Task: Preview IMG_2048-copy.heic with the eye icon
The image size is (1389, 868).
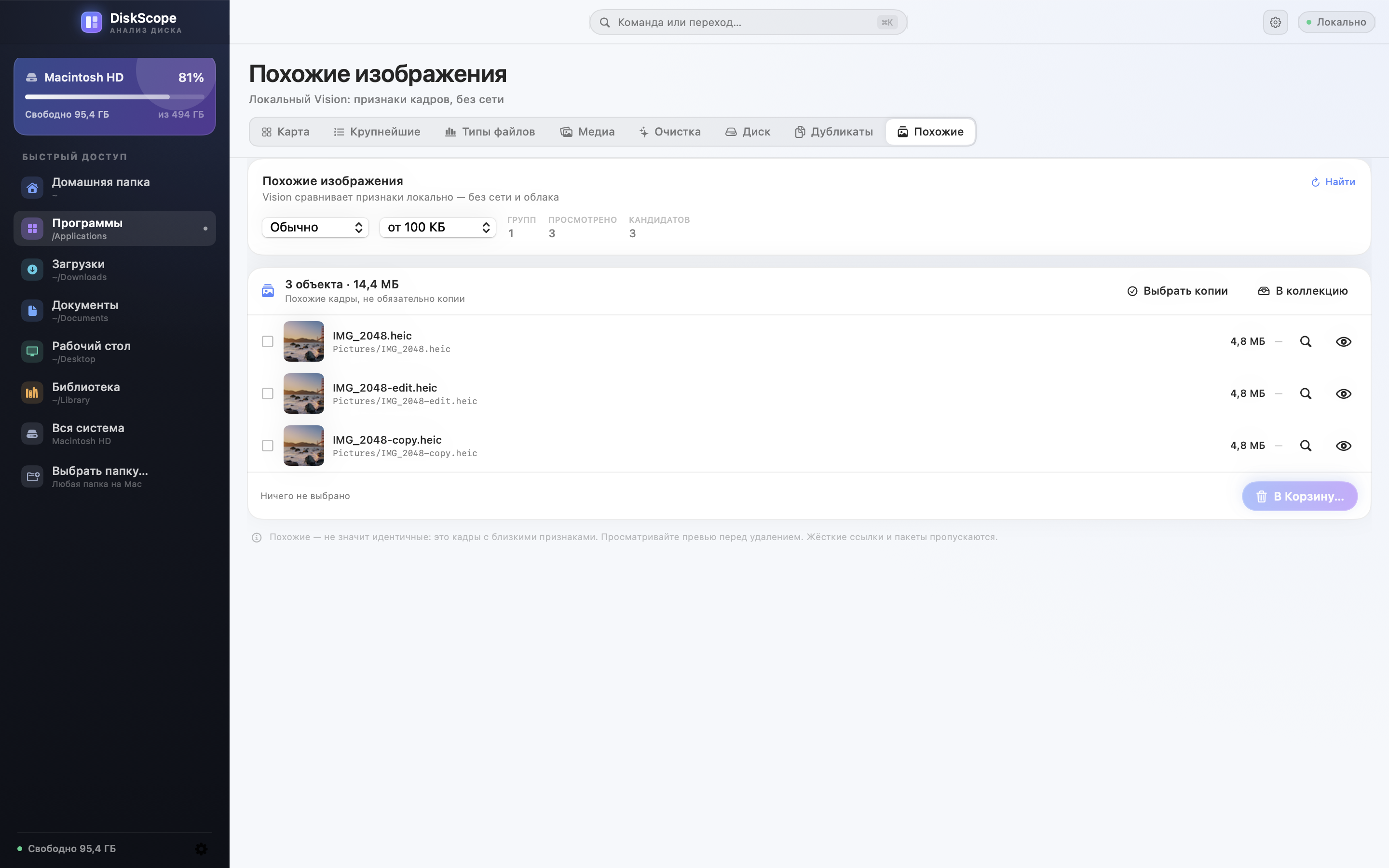Action: [x=1344, y=446]
